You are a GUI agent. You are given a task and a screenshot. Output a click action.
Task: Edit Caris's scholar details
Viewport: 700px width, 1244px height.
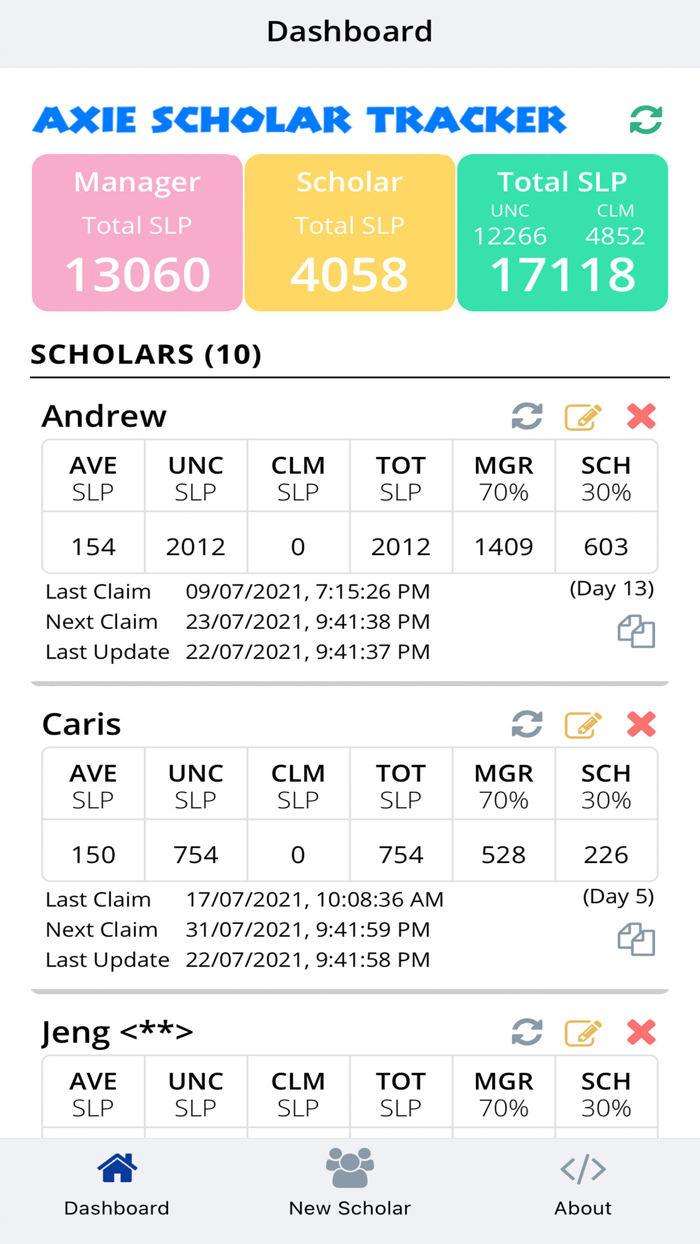pyautogui.click(x=583, y=725)
